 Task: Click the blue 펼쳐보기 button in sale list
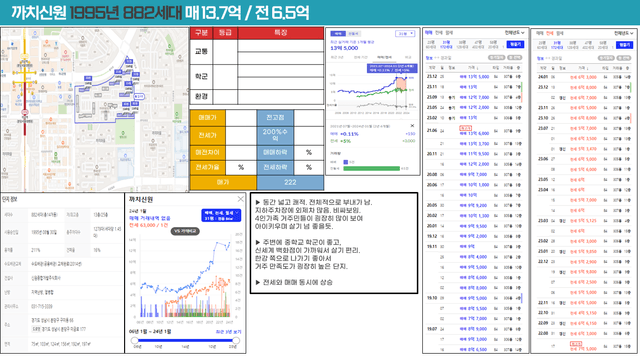[515, 44]
